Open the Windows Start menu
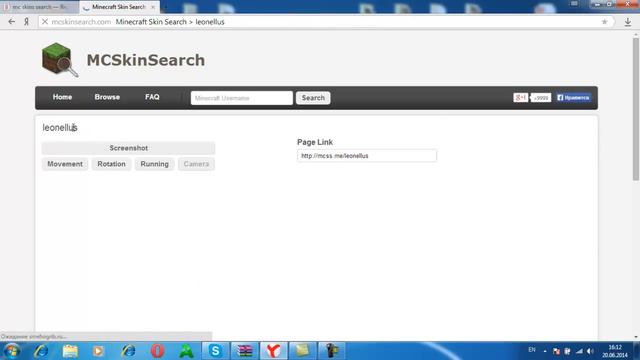640x360 pixels. tap(11, 351)
